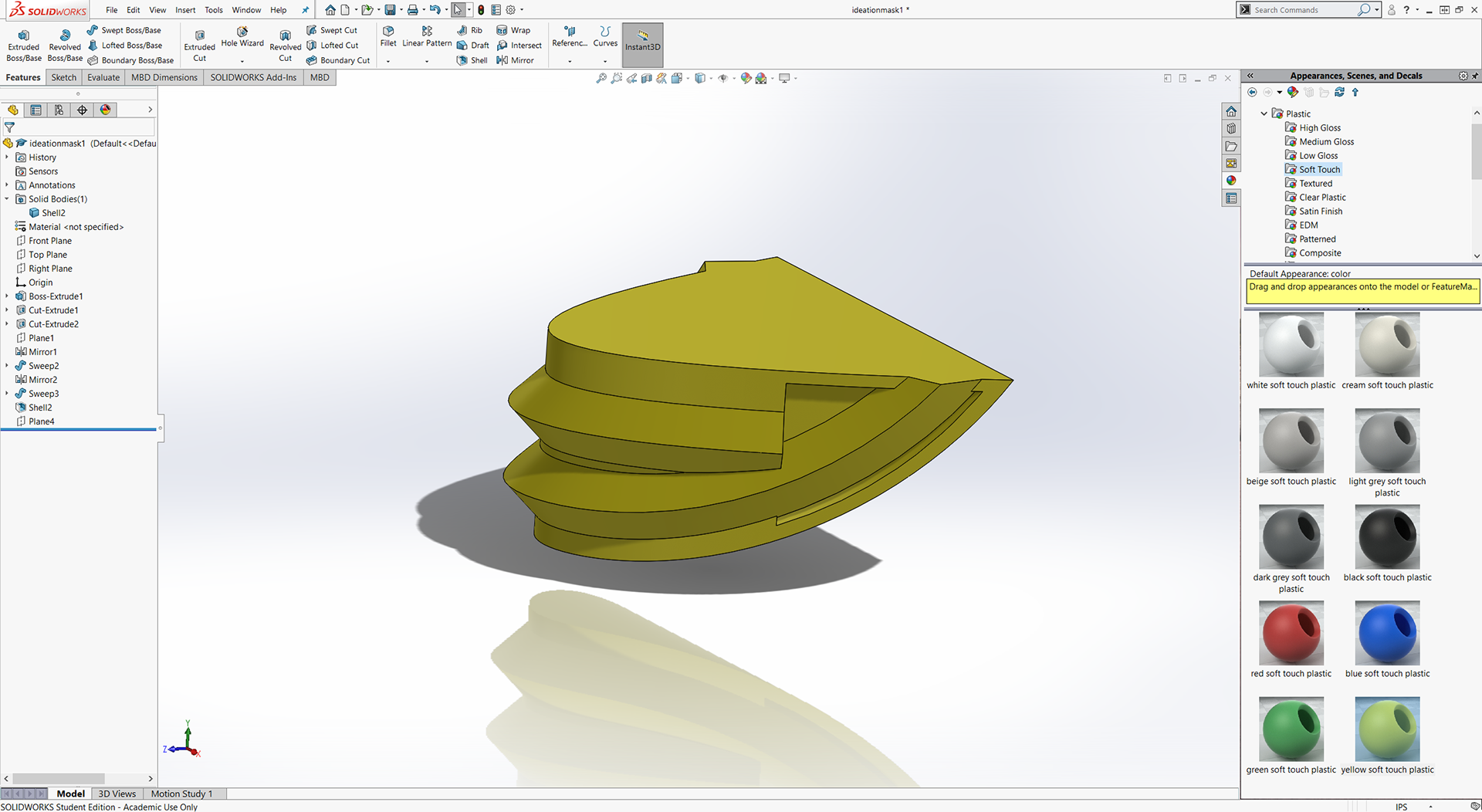
Task: Toggle Instant3D mode
Action: [642, 46]
